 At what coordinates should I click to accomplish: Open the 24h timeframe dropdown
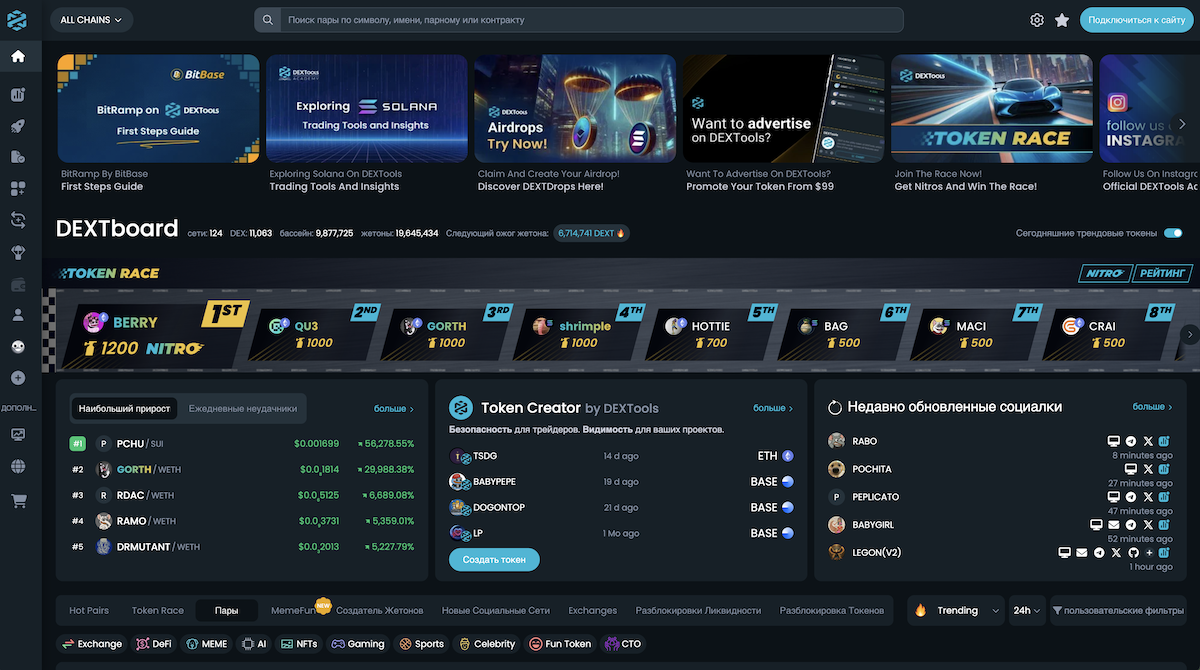point(1027,610)
